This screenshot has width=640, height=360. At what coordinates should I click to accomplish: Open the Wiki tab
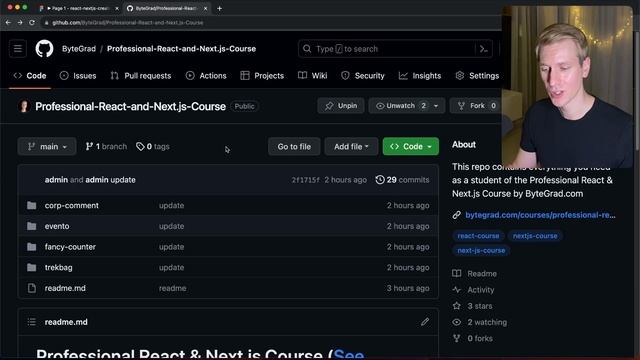click(313, 76)
